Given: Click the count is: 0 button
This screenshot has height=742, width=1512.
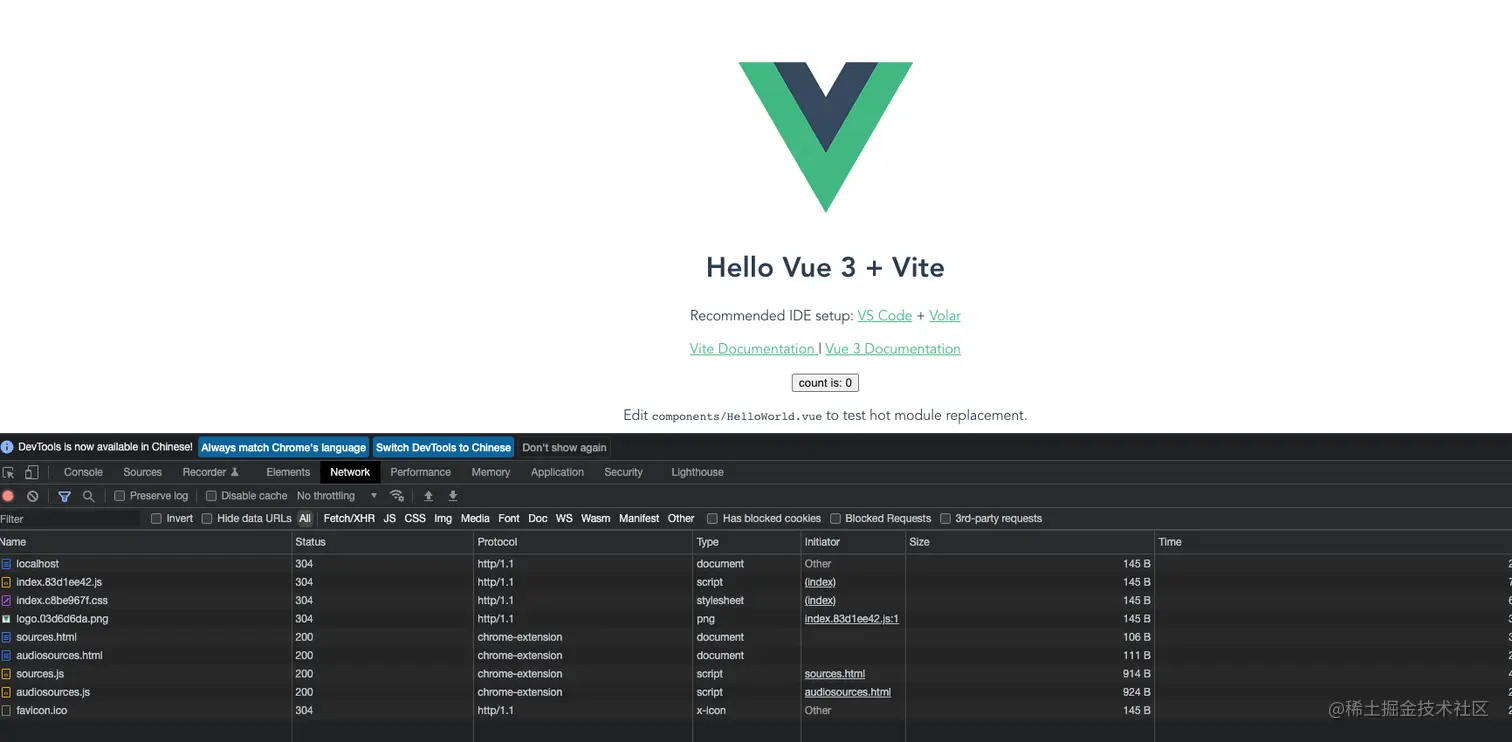Looking at the screenshot, I should pyautogui.click(x=825, y=382).
